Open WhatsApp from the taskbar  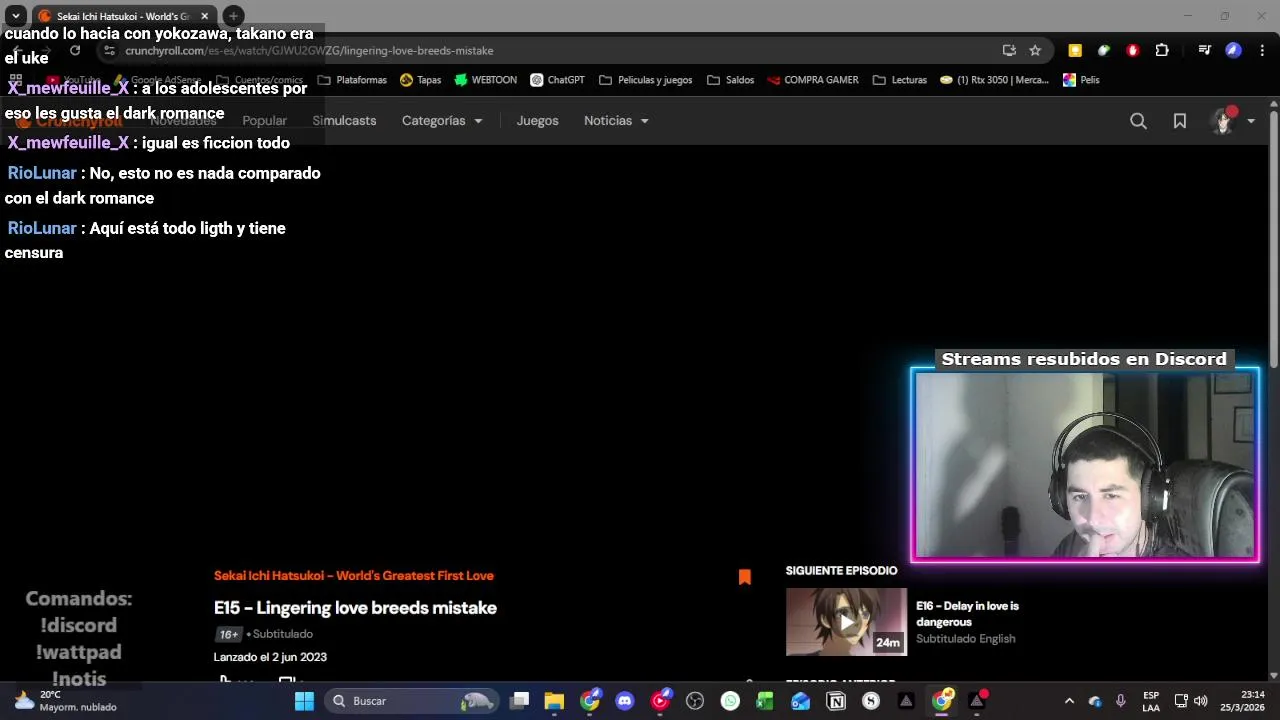pyautogui.click(x=730, y=701)
